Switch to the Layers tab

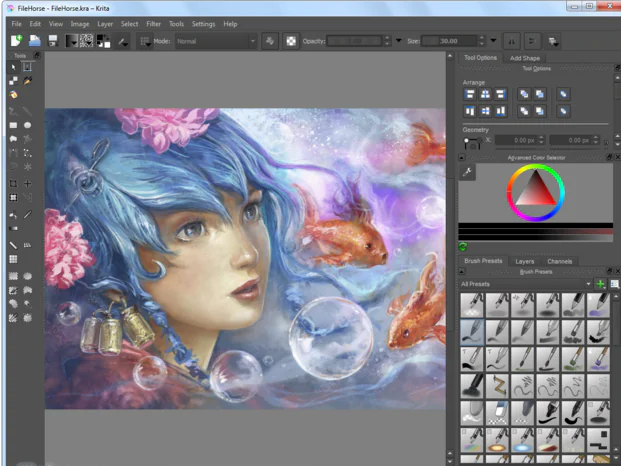point(524,261)
